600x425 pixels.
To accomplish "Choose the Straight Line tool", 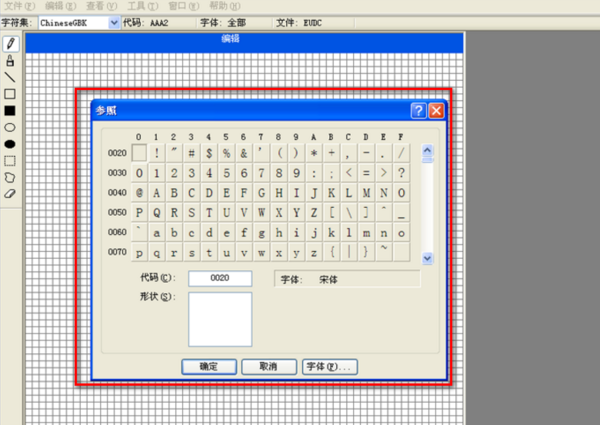I will [x=10, y=77].
